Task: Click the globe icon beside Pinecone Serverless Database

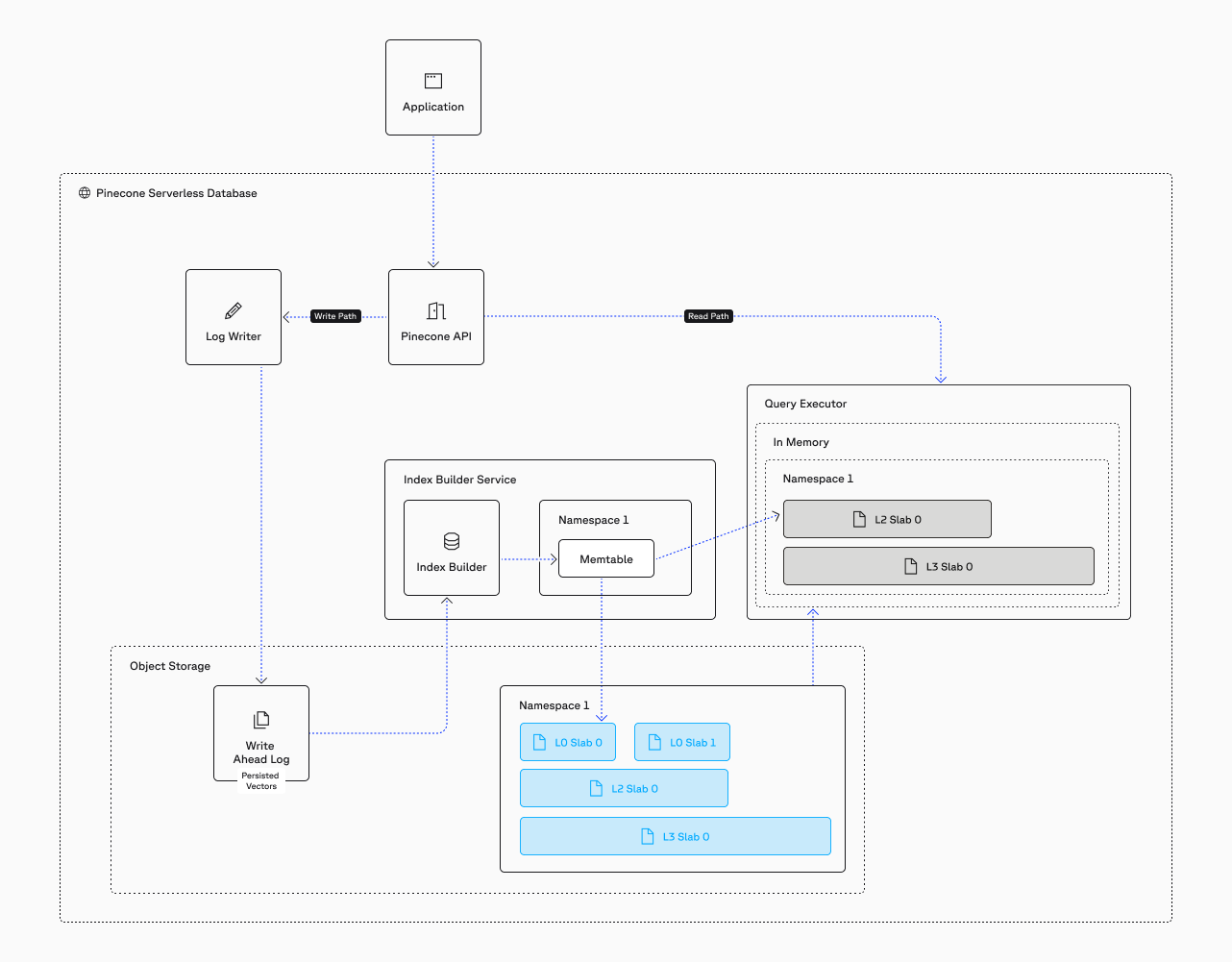Action: [x=85, y=193]
